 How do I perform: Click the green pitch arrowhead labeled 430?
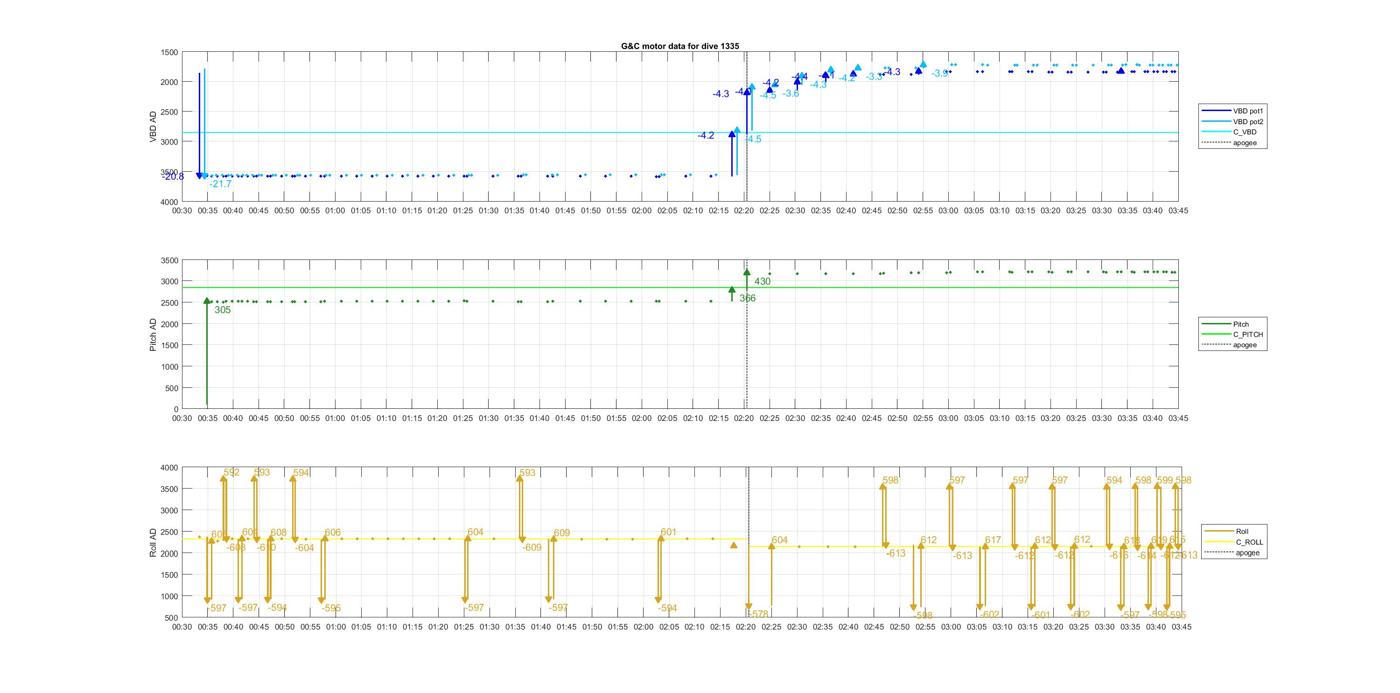pos(747,272)
